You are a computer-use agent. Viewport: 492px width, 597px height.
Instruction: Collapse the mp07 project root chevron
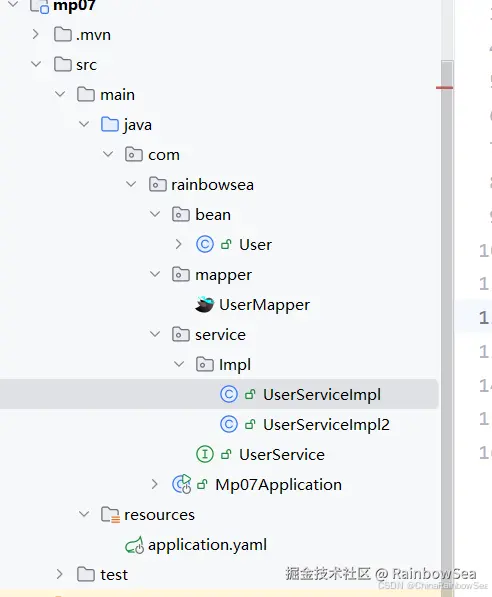pyautogui.click(x=13, y=5)
